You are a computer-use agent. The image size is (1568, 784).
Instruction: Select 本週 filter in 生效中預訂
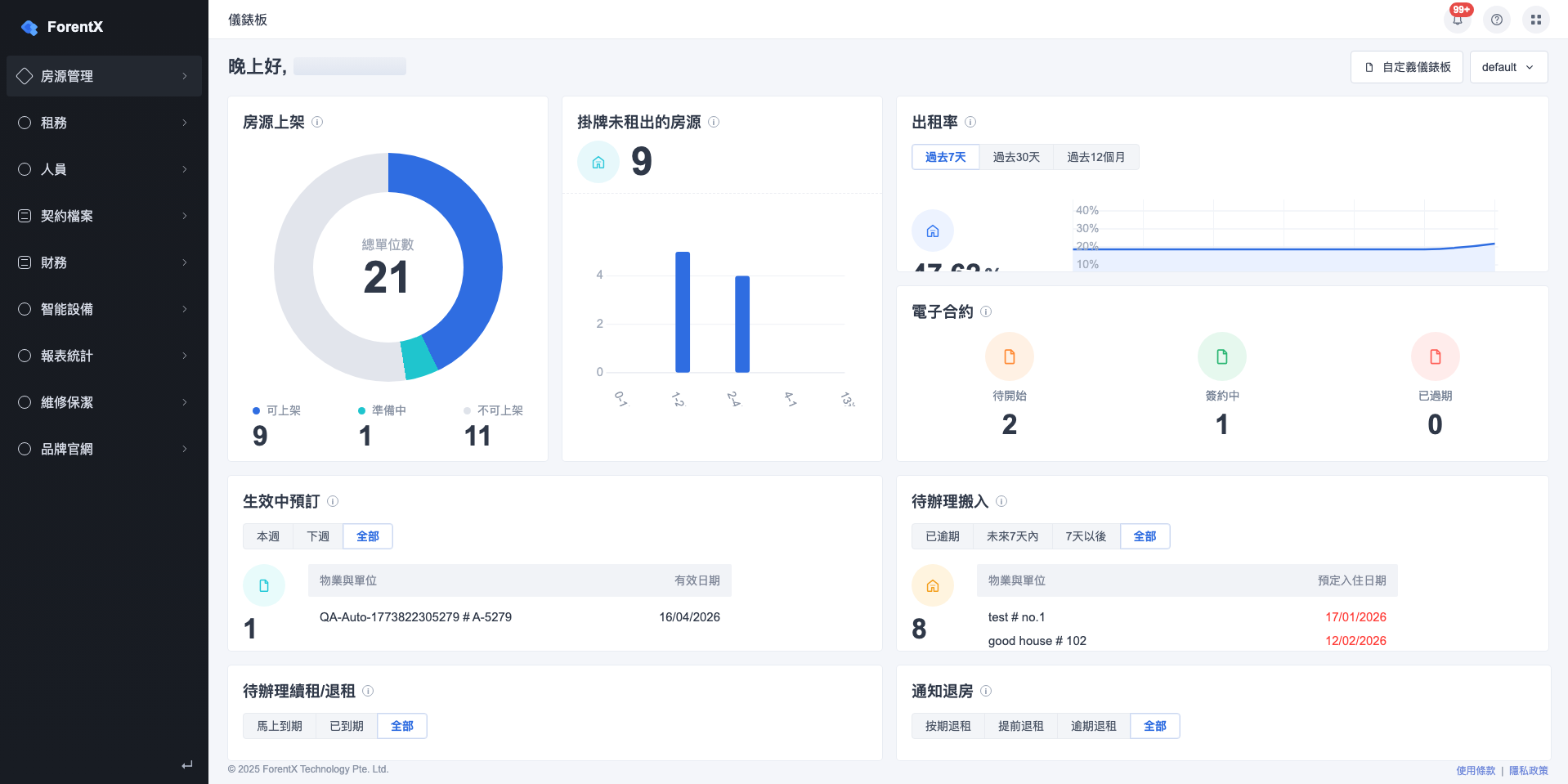[268, 536]
